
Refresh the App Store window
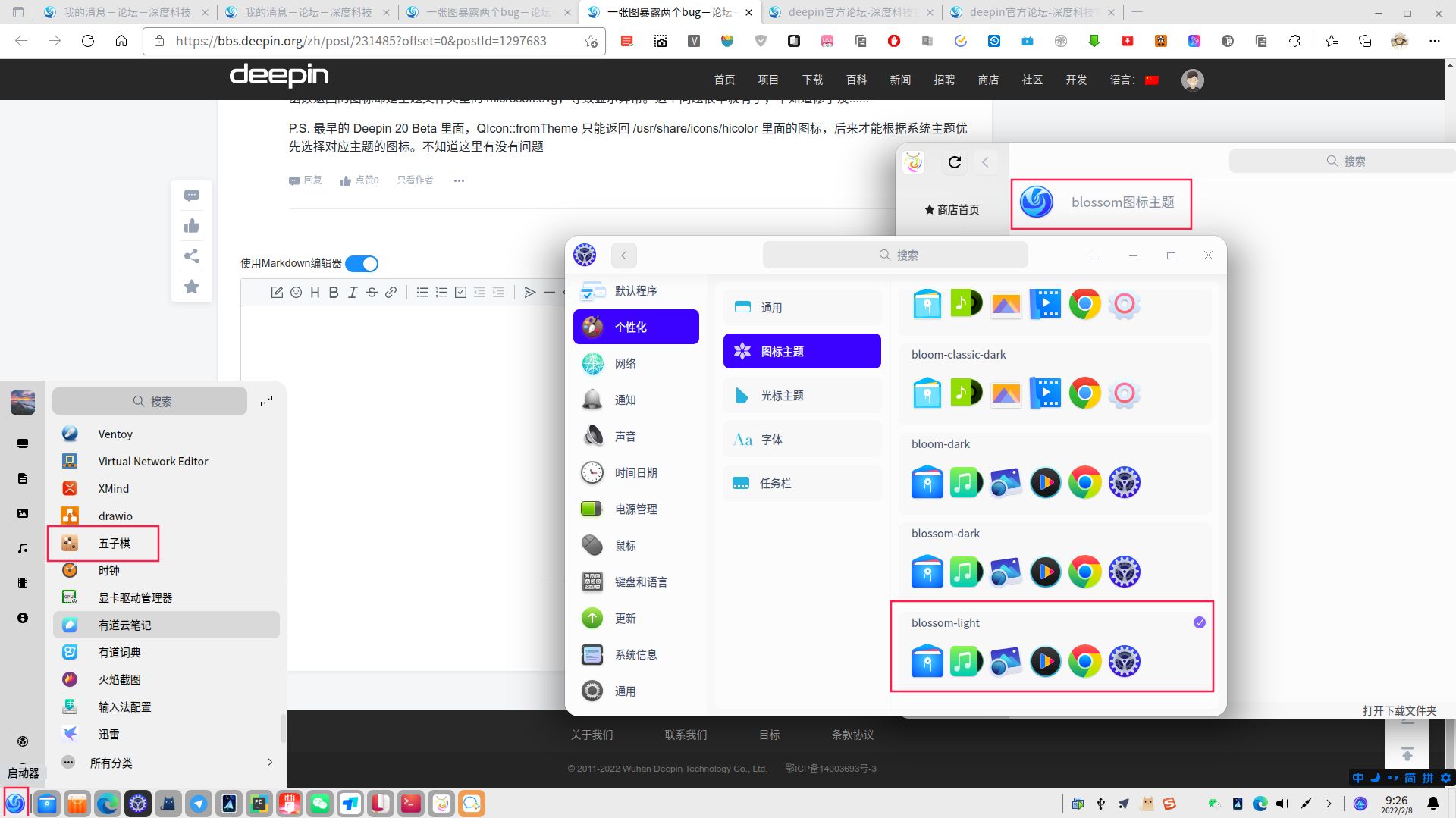[x=955, y=161]
